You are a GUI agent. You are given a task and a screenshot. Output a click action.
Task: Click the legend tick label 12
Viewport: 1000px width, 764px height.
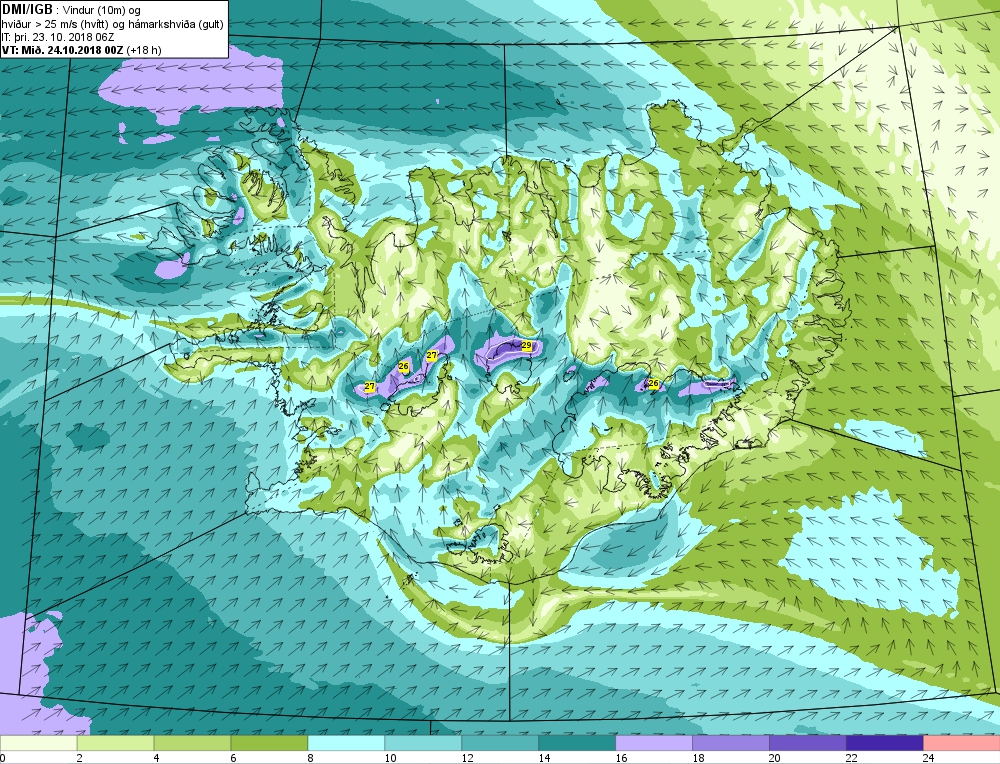pos(467,758)
